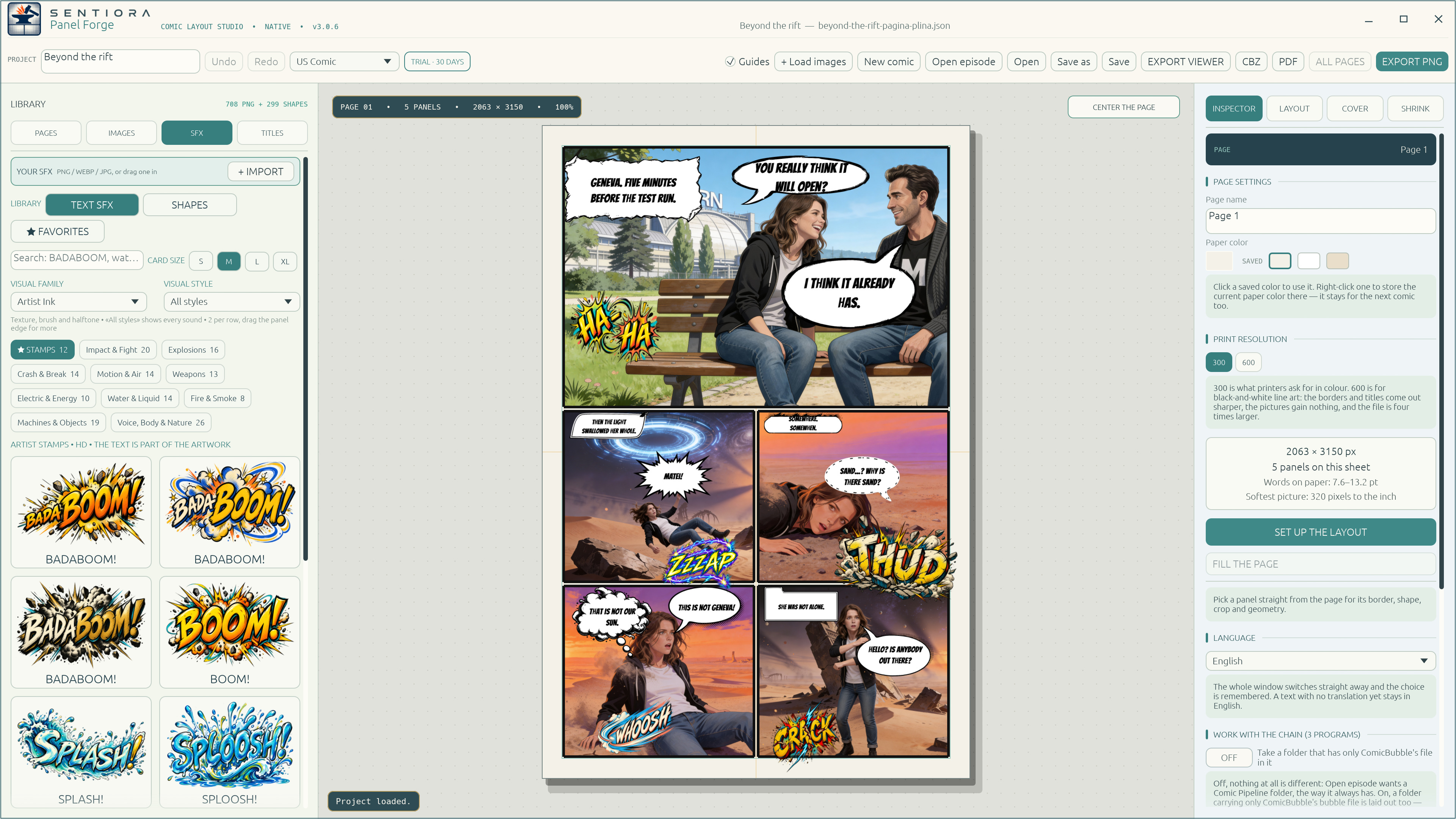The width and height of the screenshot is (1456, 819).
Task: Click the + IMPORT SFX button
Action: [260, 171]
